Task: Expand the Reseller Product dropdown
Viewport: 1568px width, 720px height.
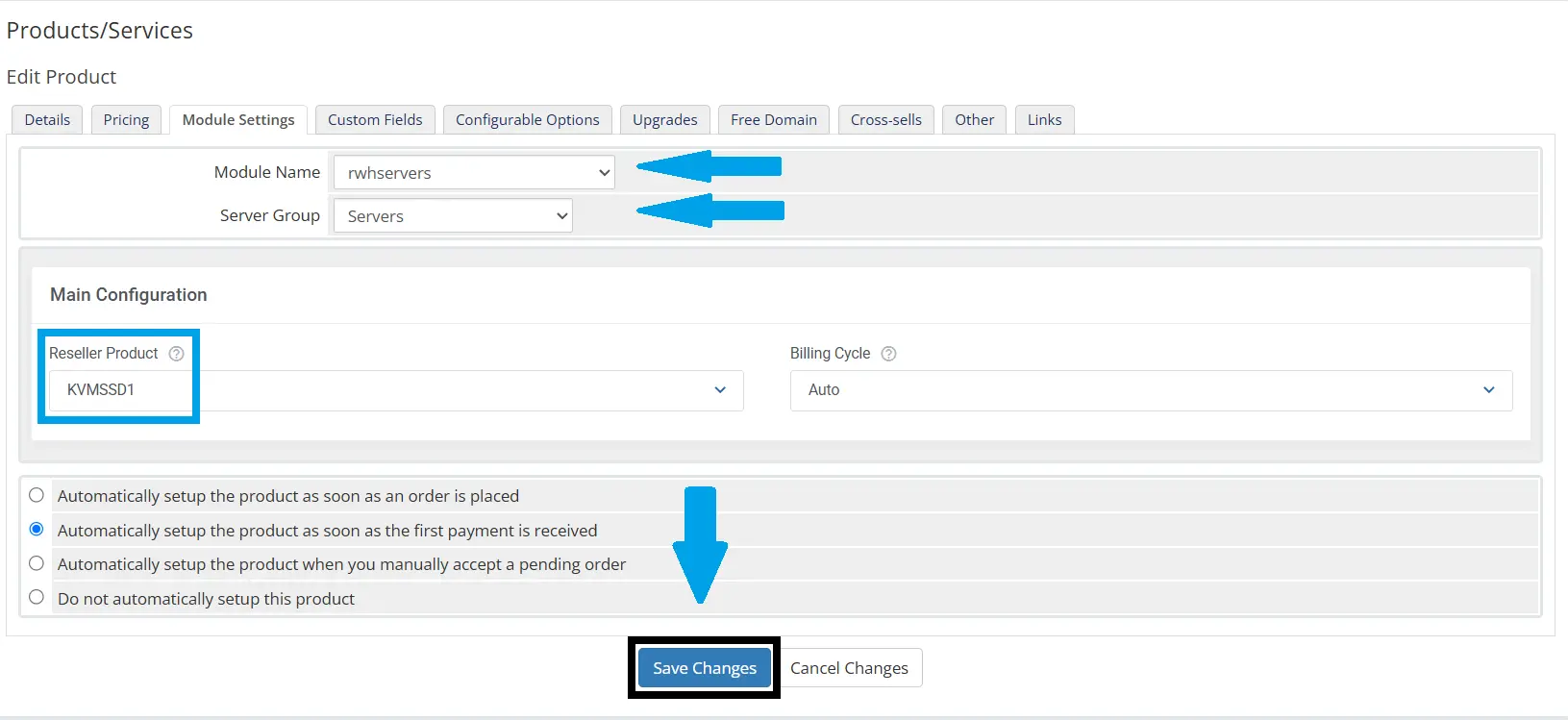Action: tap(396, 390)
